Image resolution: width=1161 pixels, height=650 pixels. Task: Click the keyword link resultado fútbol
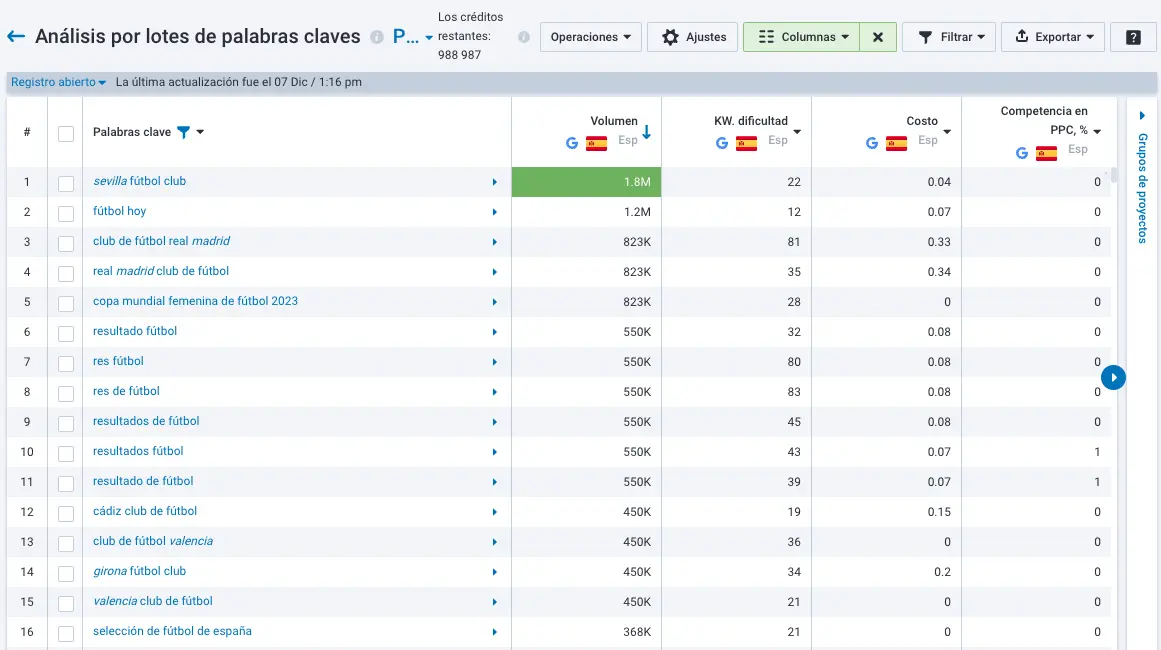[134, 332]
